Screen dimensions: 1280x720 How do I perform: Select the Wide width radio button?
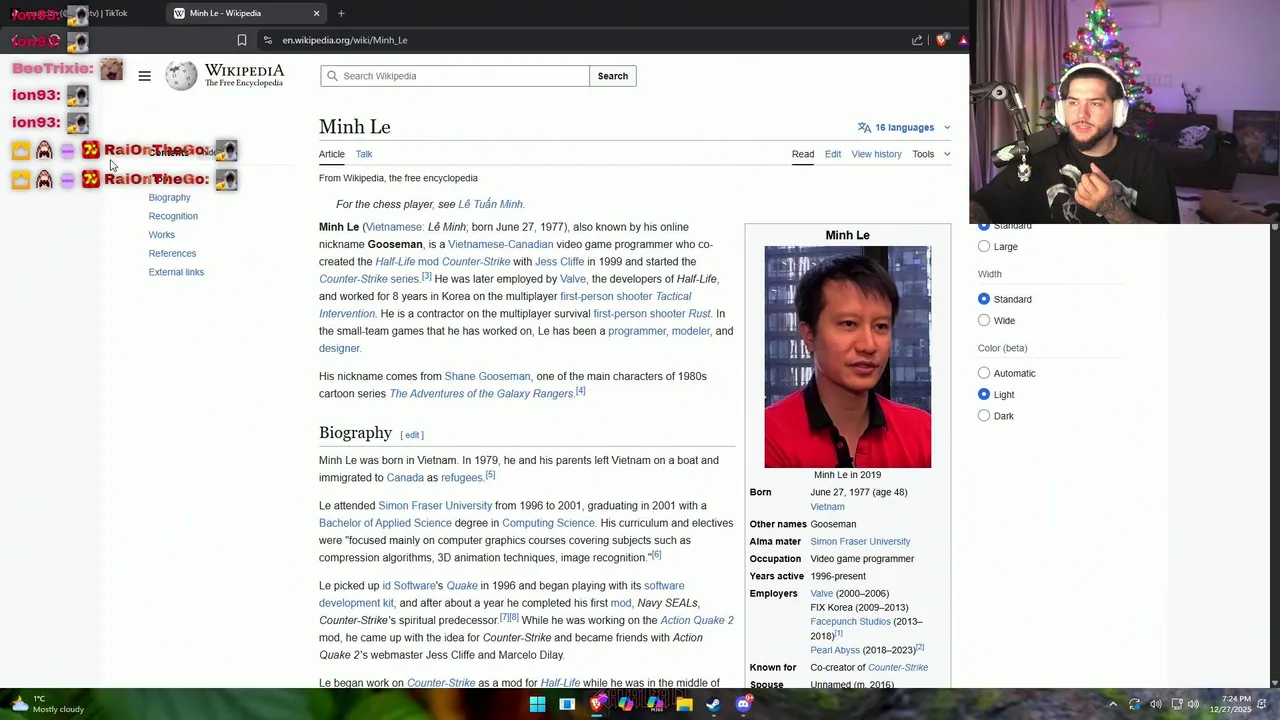pos(984,320)
